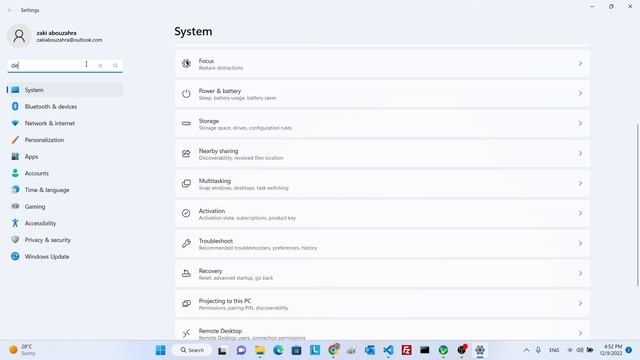The image size is (640, 360).
Task: Open Activation via chevron
Action: click(580, 213)
